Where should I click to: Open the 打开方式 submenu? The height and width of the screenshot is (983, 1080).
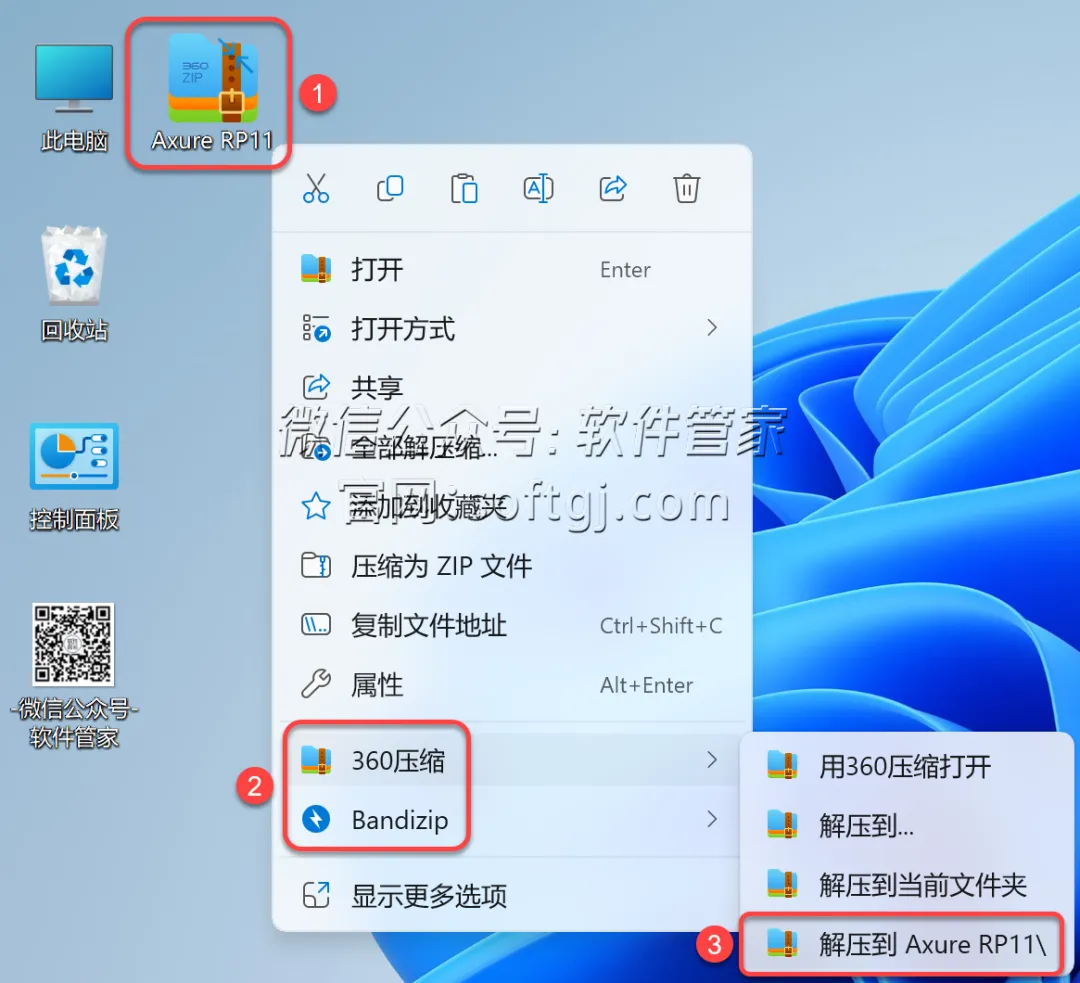pos(511,329)
